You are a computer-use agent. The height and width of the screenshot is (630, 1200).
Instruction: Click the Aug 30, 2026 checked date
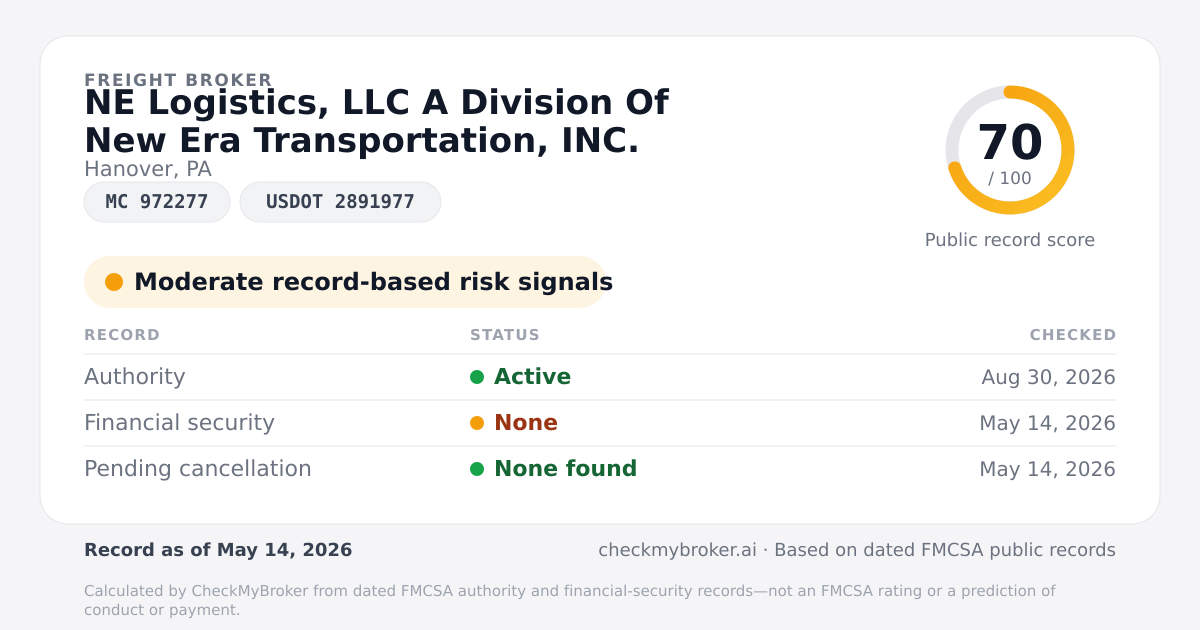[1048, 378]
